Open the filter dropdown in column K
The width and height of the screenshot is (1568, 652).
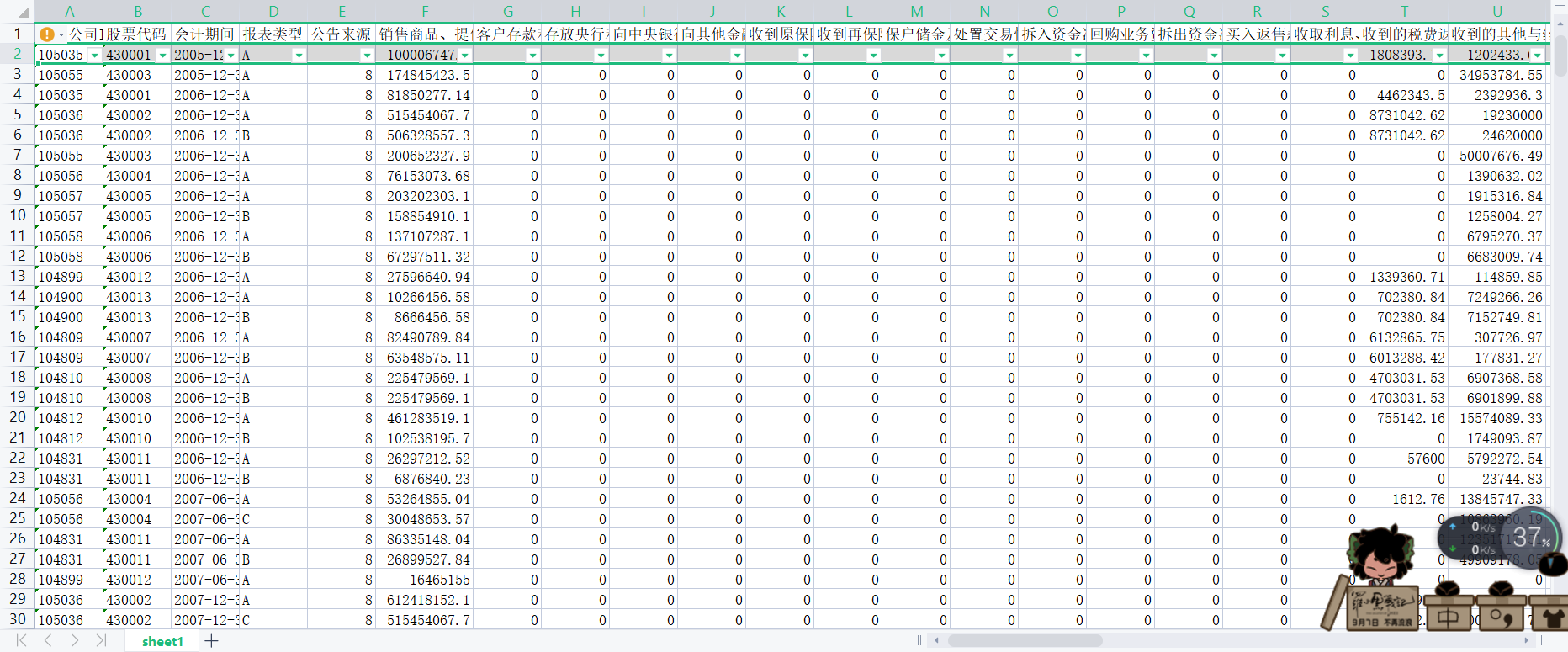tap(805, 56)
